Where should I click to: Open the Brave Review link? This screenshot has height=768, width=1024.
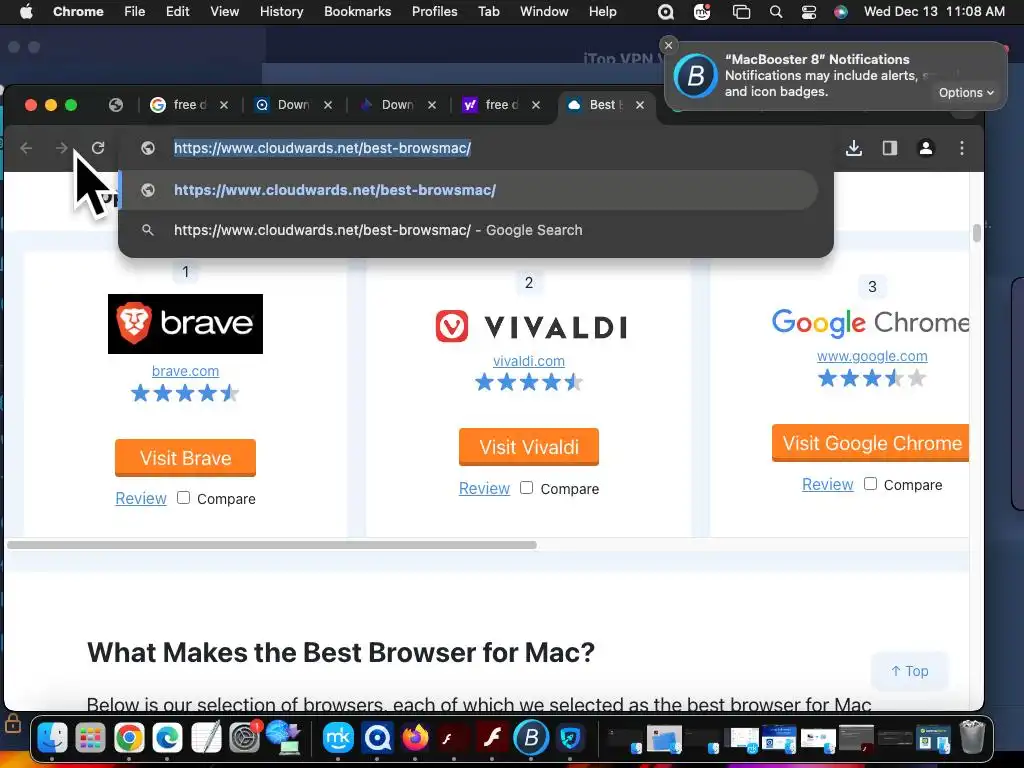(141, 498)
